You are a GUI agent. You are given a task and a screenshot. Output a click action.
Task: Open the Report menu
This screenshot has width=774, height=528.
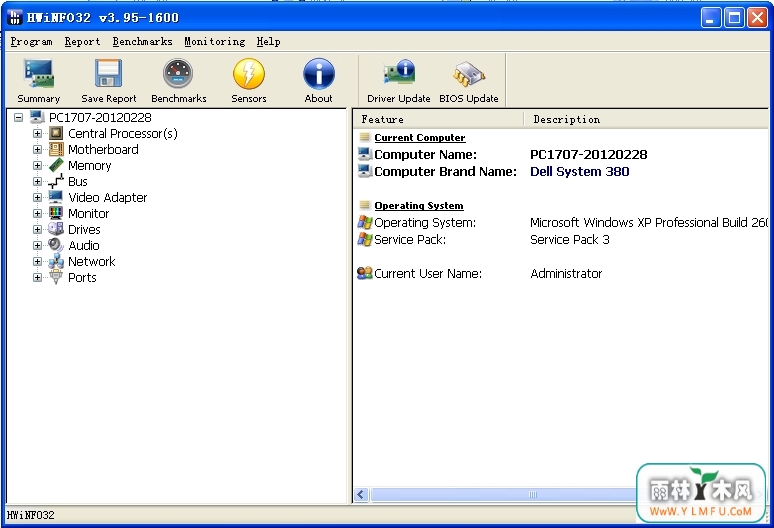82,42
